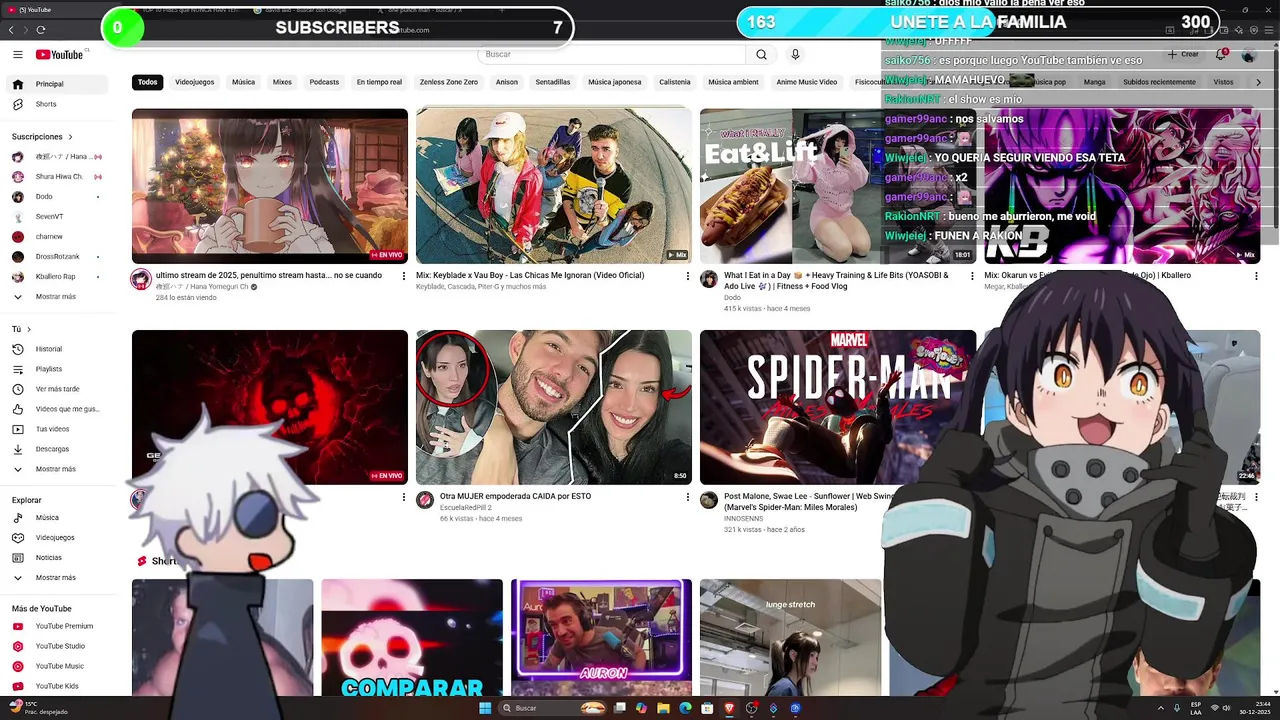This screenshot has width=1280, height=720.
Task: Open Shura Hiwa Ch. subscription
Action: tap(56, 177)
